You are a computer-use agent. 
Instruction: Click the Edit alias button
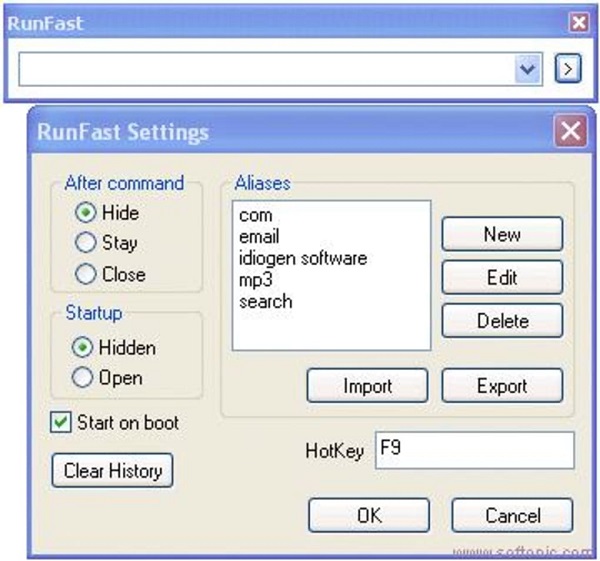[x=502, y=277]
